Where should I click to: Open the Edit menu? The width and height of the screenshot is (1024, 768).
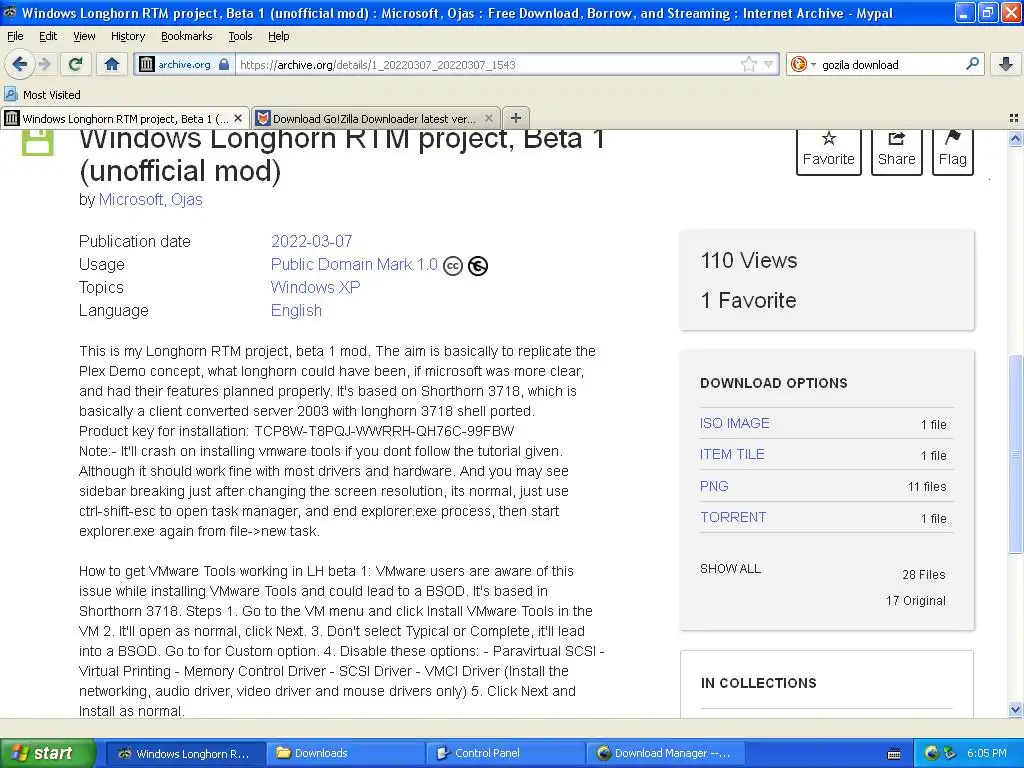click(x=48, y=36)
